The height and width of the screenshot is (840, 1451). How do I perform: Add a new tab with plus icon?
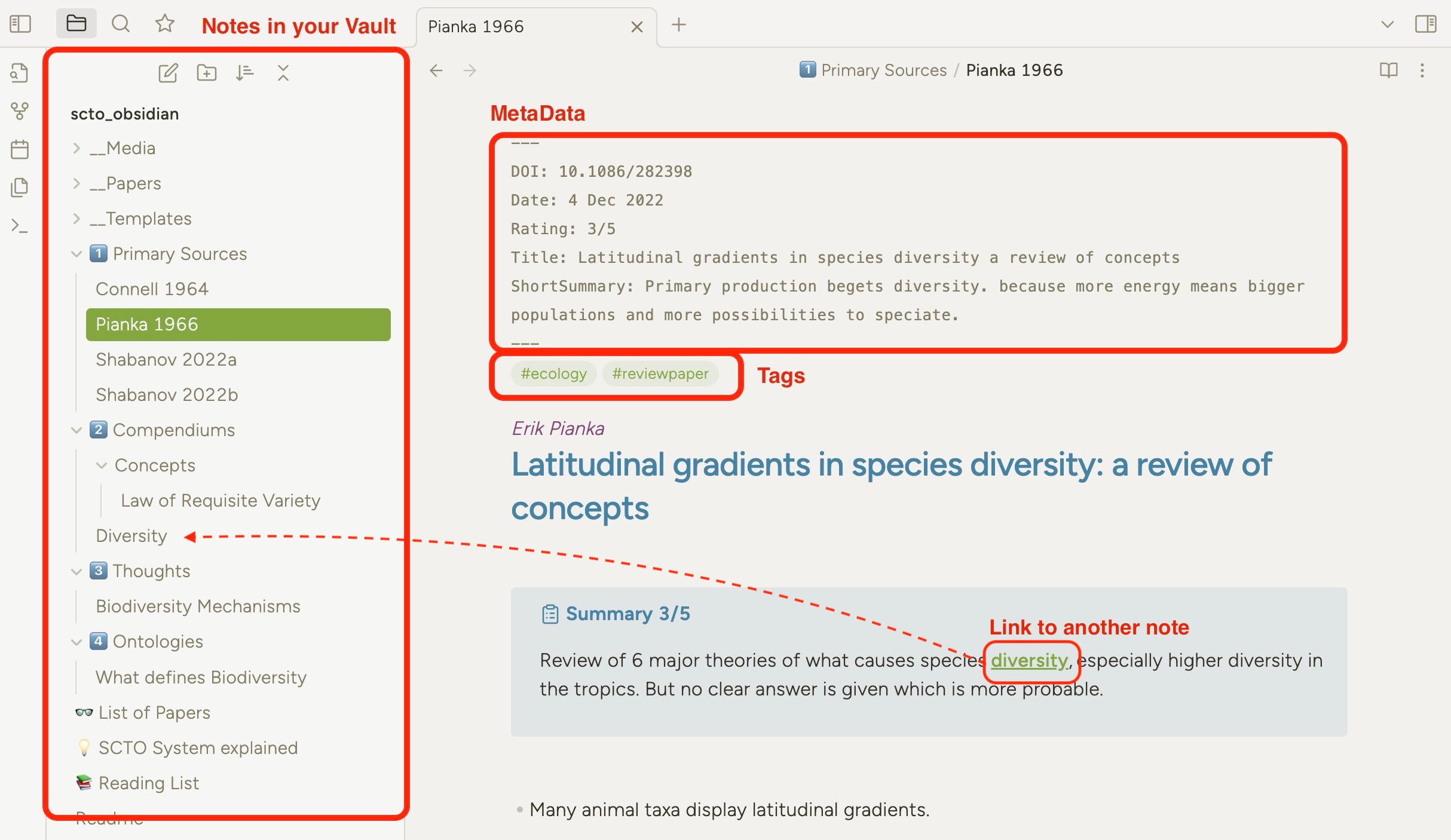(x=679, y=25)
